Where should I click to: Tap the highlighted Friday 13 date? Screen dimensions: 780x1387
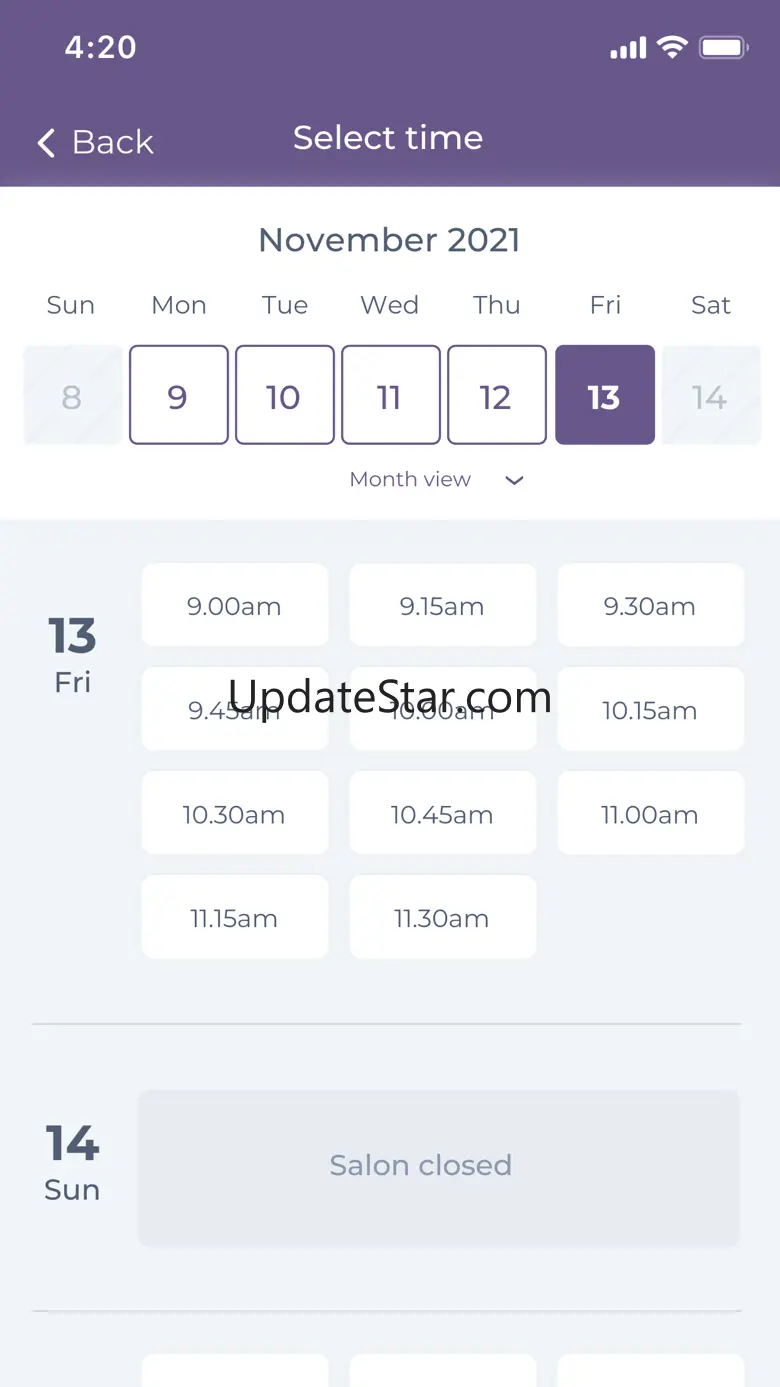[604, 395]
